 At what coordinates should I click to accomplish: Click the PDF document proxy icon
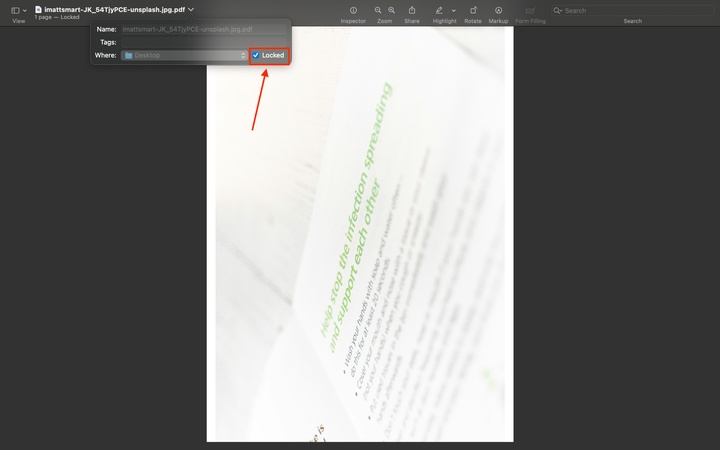coord(38,9)
